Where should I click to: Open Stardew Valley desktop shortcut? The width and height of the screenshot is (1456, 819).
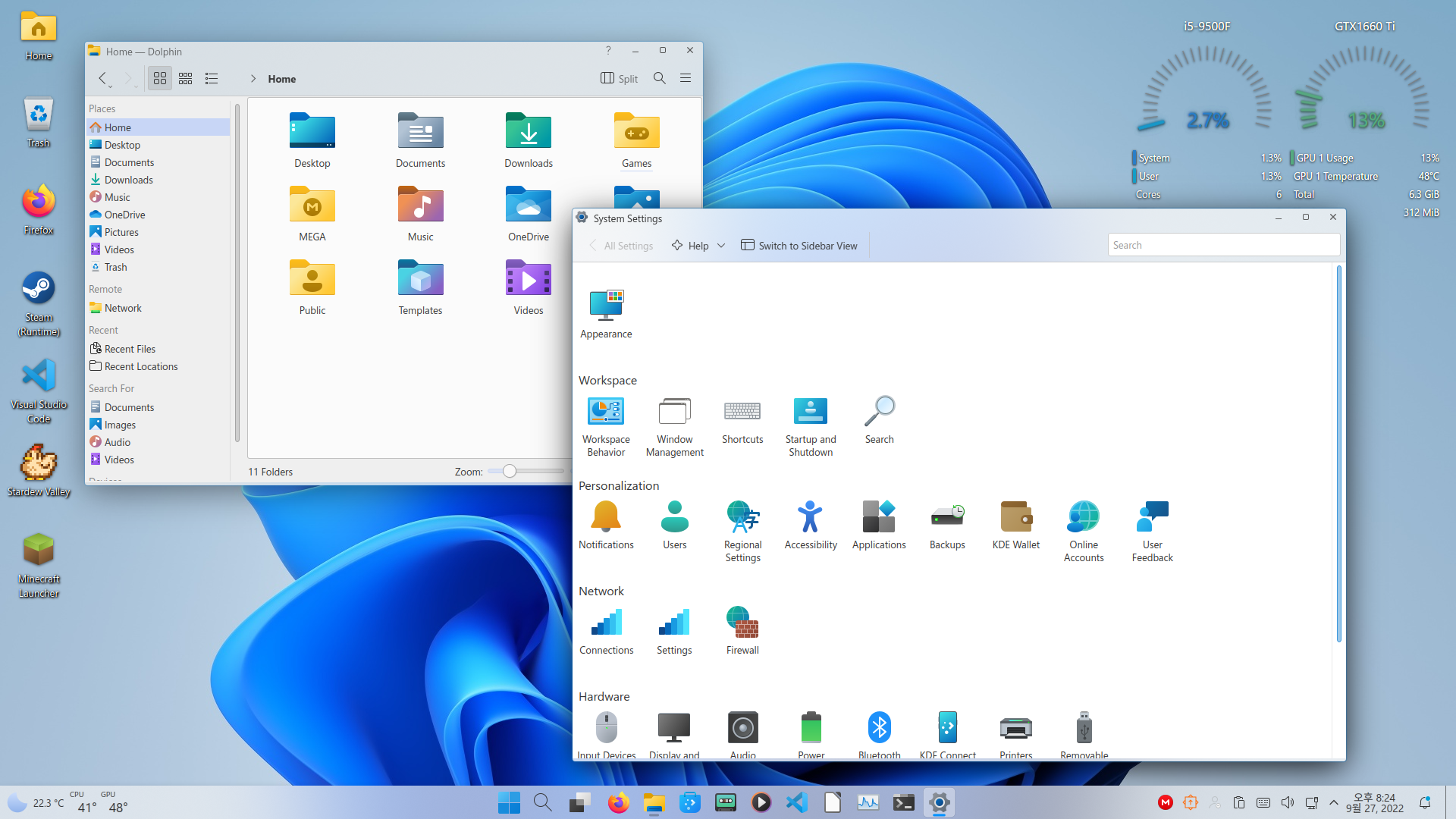39,472
